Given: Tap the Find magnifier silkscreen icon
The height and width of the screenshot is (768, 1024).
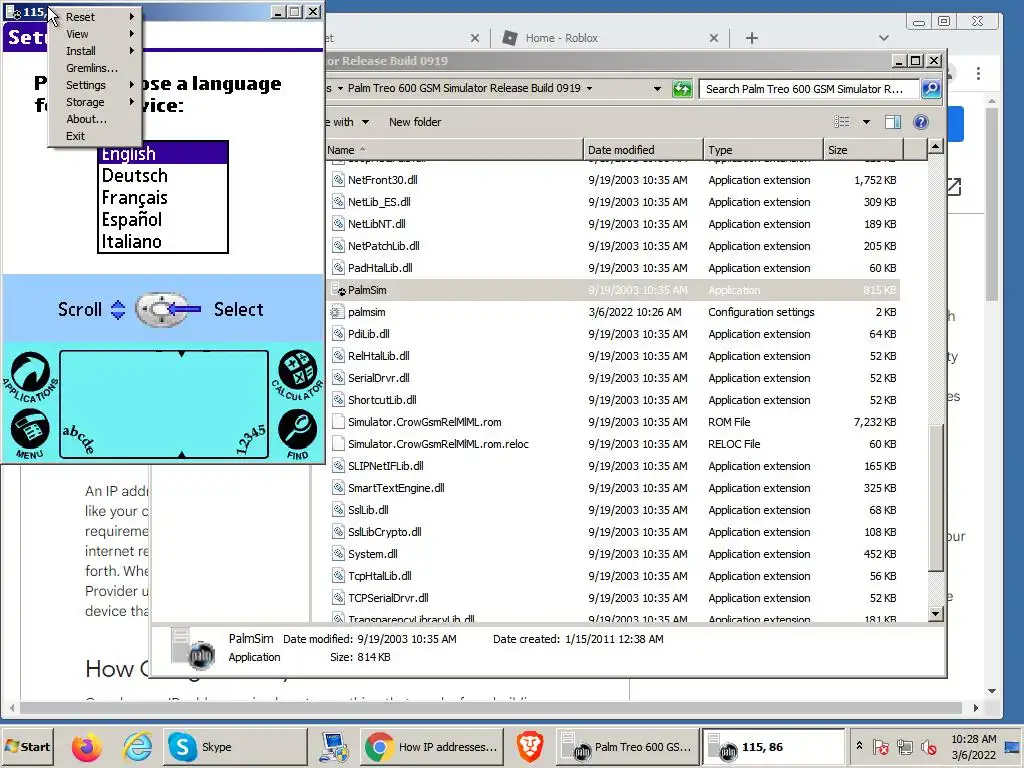Looking at the screenshot, I should point(297,433).
